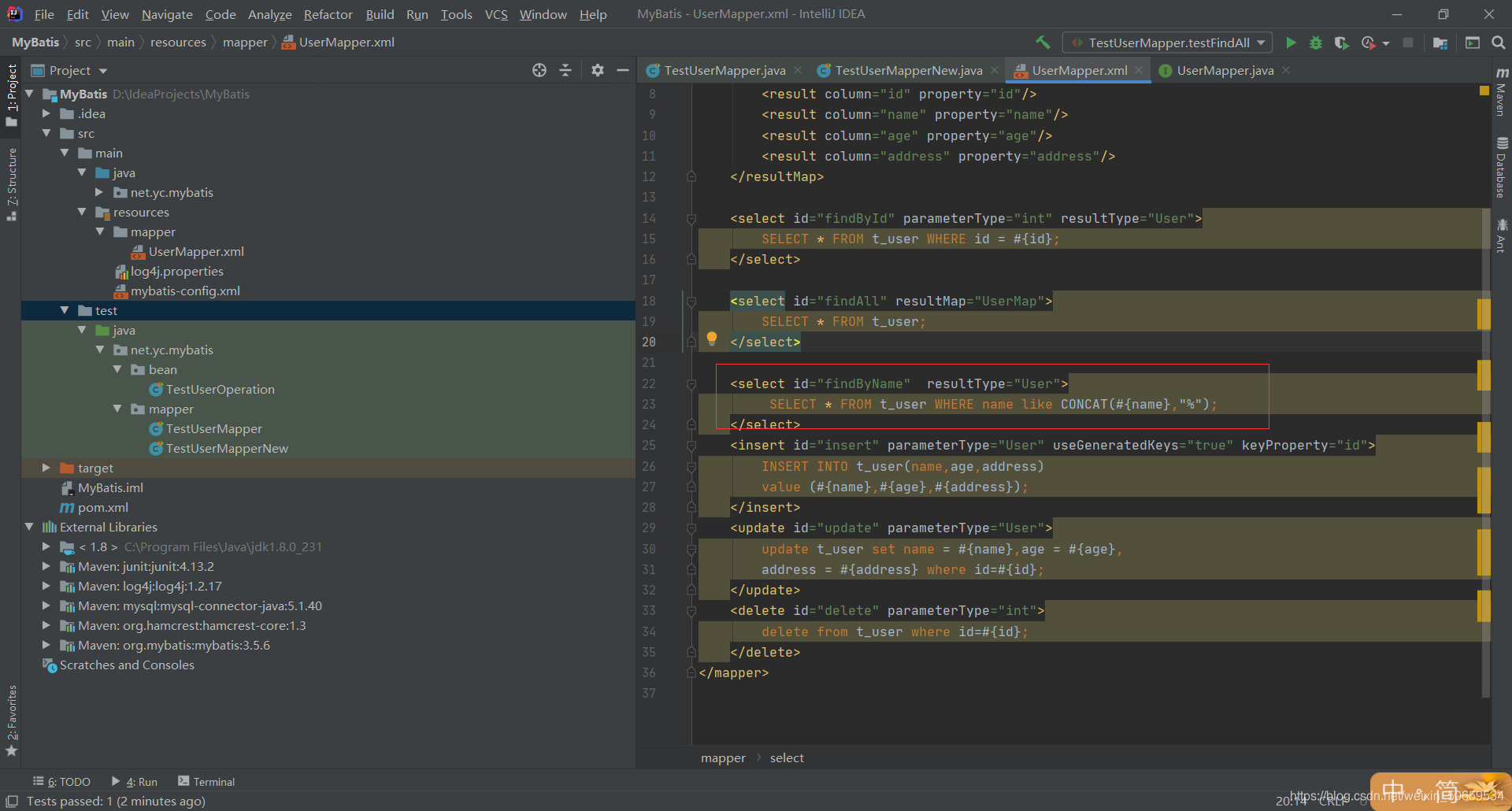This screenshot has width=1512, height=811.
Task: Fold the findById select block at line 14
Action: (x=691, y=219)
